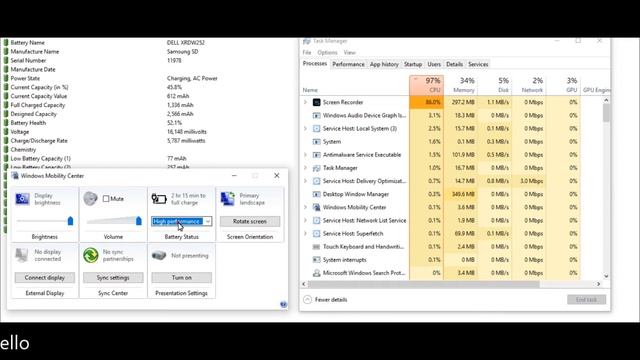This screenshot has height=360, width=640.
Task: Click the vertical scrollbar down arrow in Task Manager
Action: click(x=606, y=276)
